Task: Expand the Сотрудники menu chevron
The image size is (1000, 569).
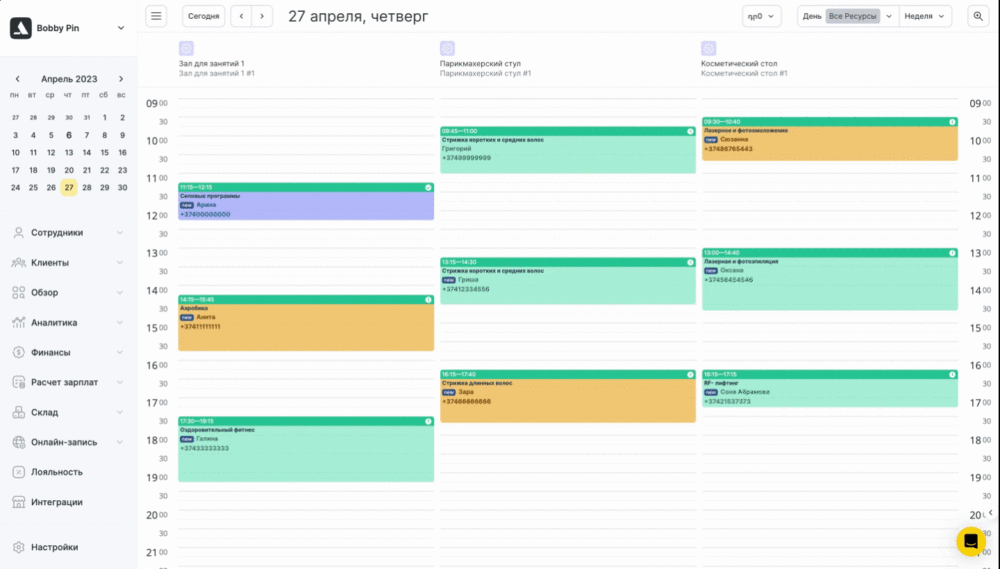Action: [x=120, y=233]
